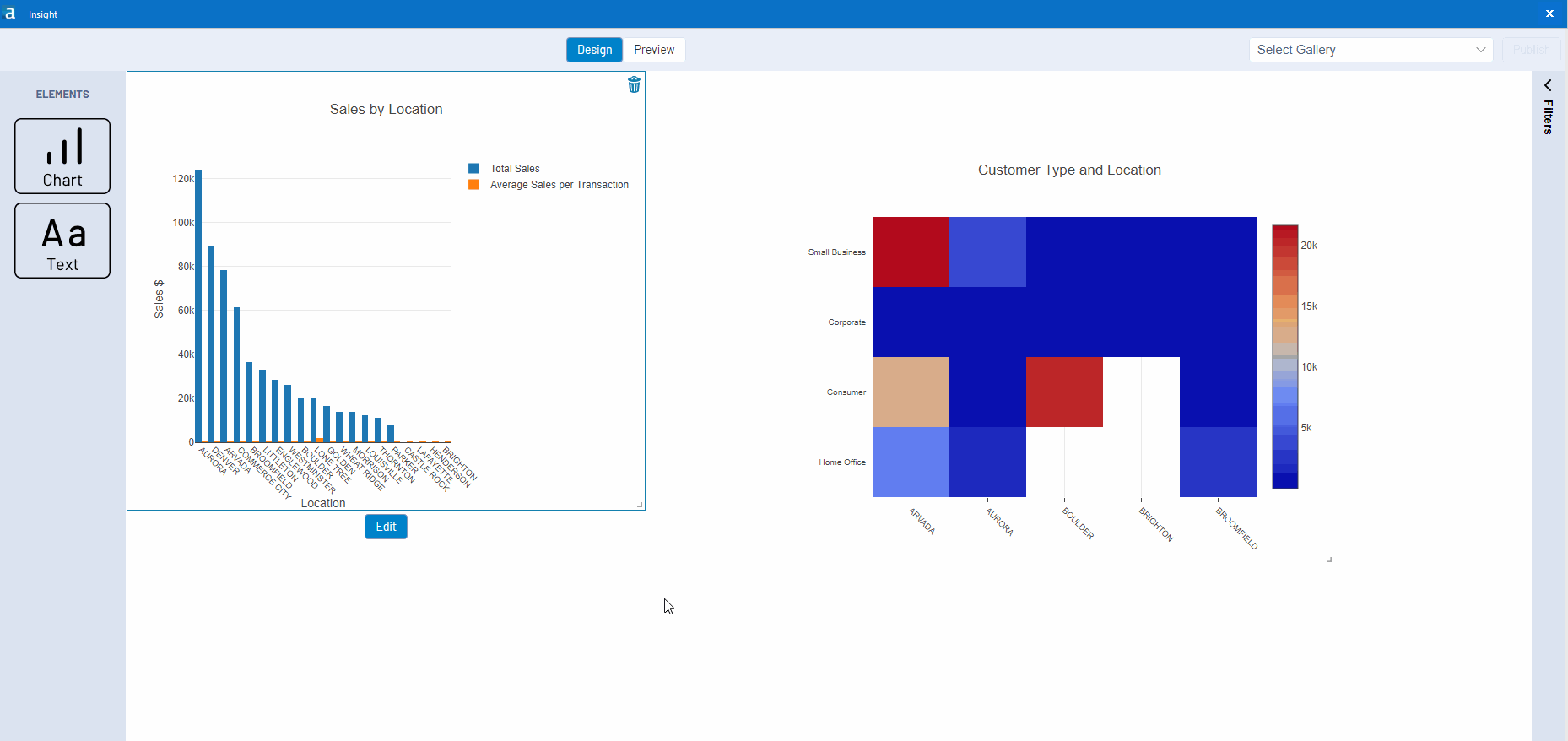This screenshot has width=1568, height=741.
Task: Switch to the Design tab
Action: pyautogui.click(x=594, y=50)
